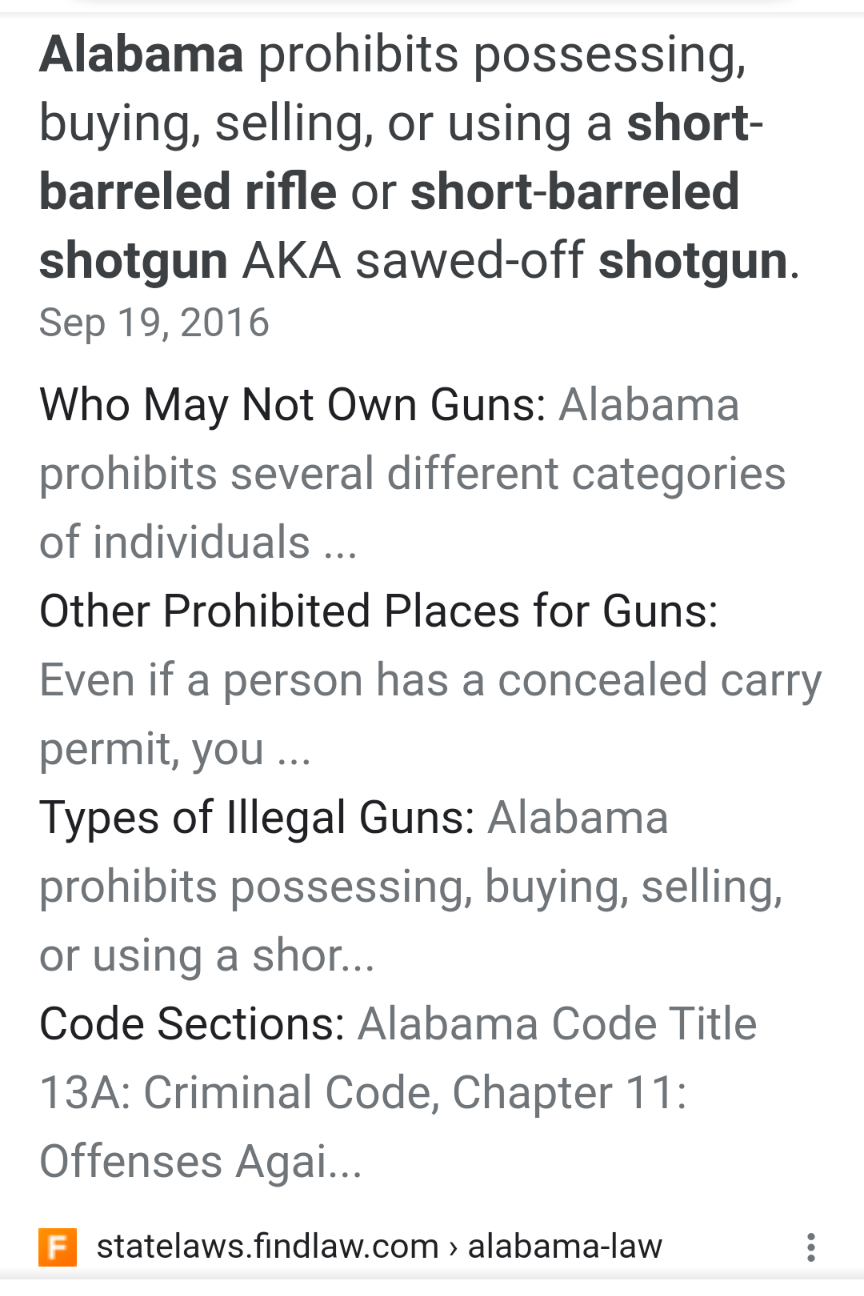Viewport: 864px width, 1296px height.
Task: Open the Who May Not Own Guns section
Action: tap(292, 406)
